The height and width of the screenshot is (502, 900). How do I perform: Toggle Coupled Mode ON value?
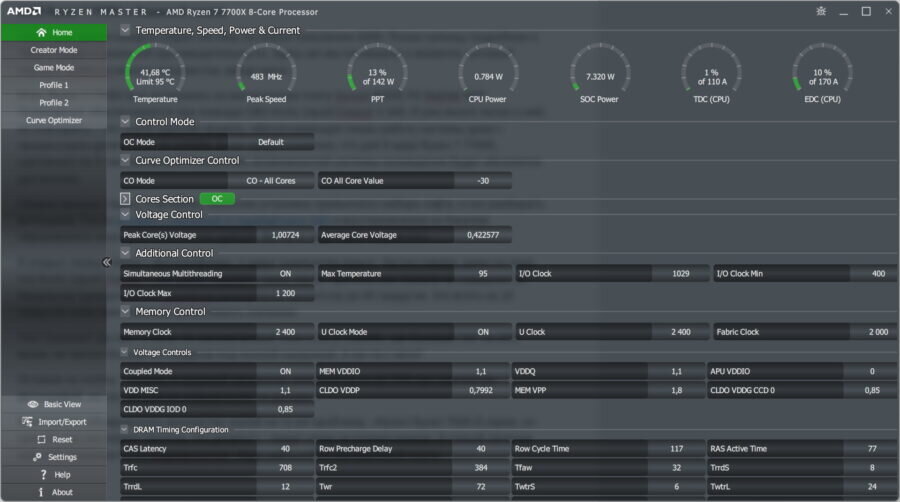[285, 371]
